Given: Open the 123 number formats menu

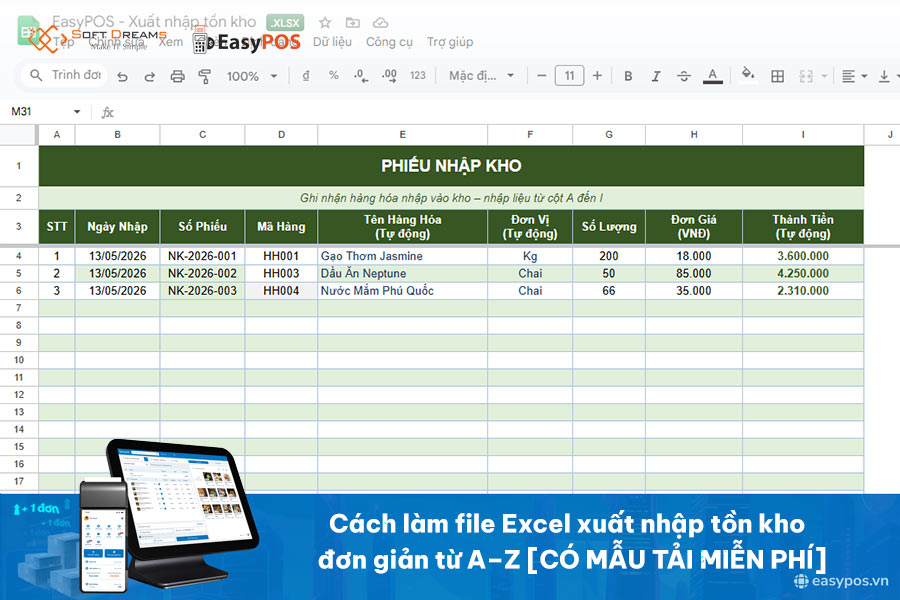Looking at the screenshot, I should click(418, 76).
